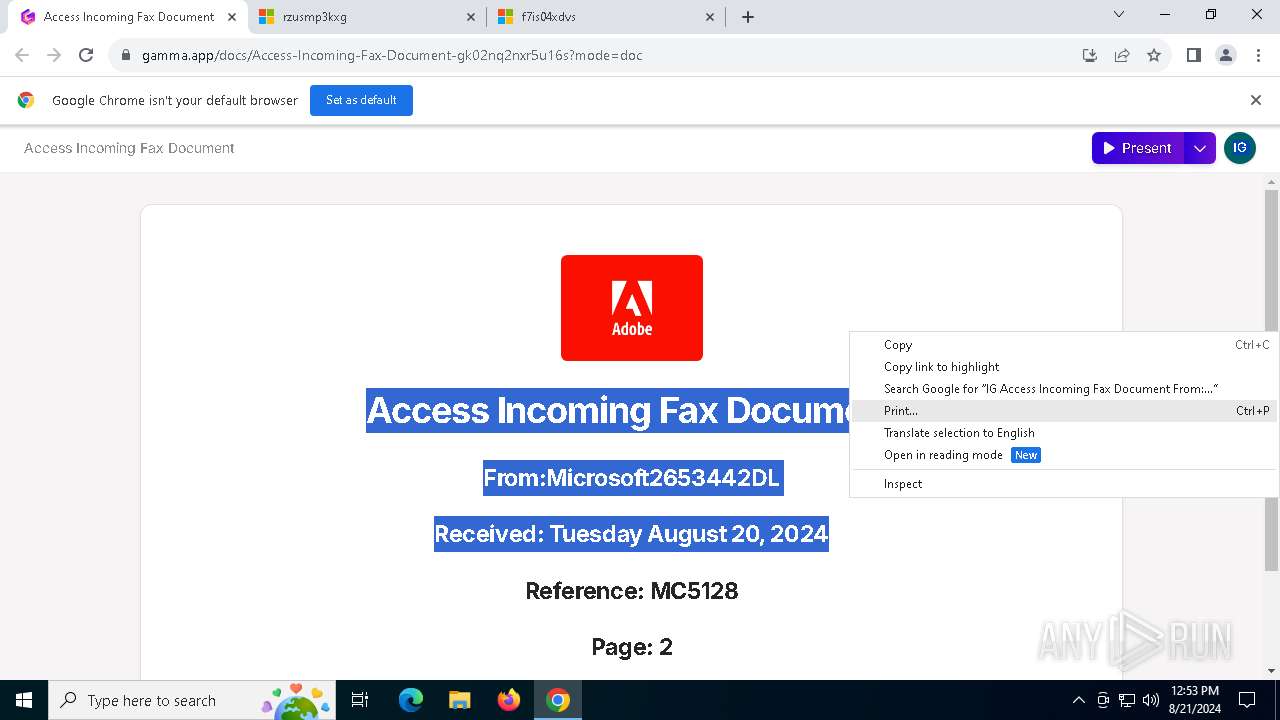Click the scrollbar up arrow
1280x720 pixels.
pos(1272,181)
